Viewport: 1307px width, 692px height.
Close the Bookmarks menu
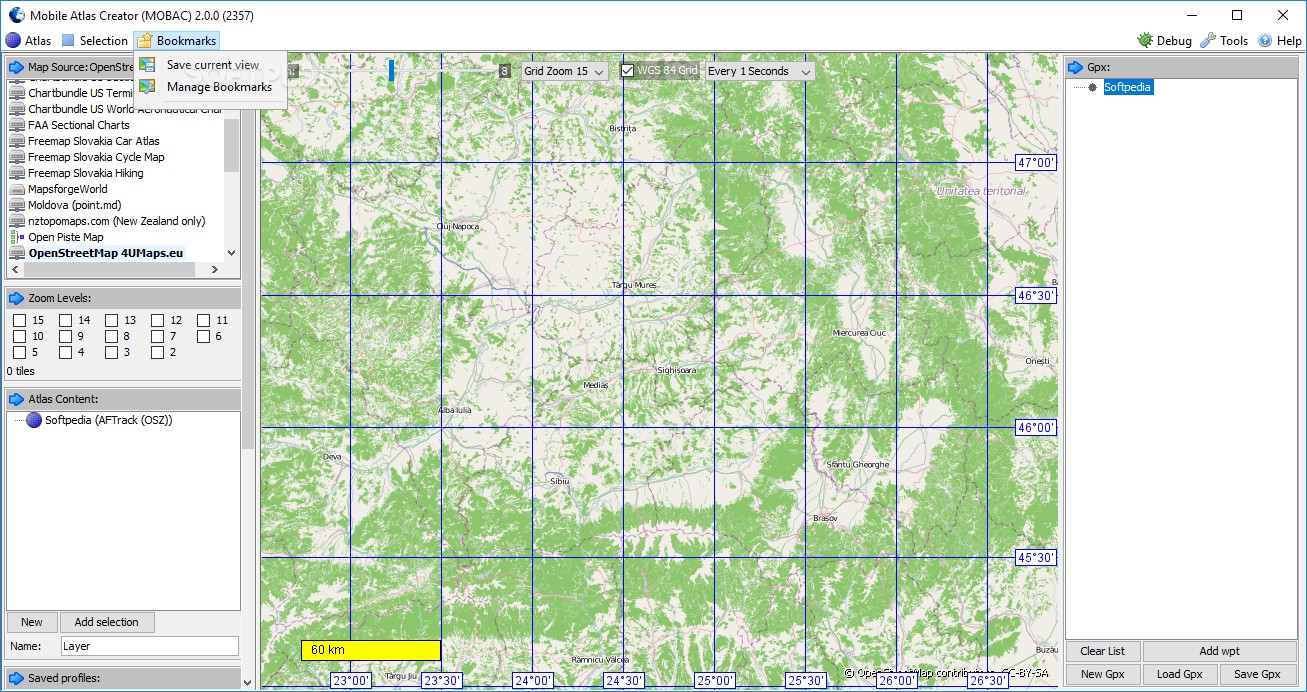[177, 41]
